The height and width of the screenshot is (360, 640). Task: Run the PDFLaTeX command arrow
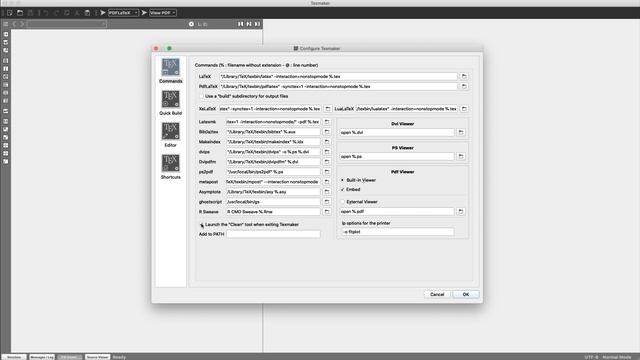[103, 13]
